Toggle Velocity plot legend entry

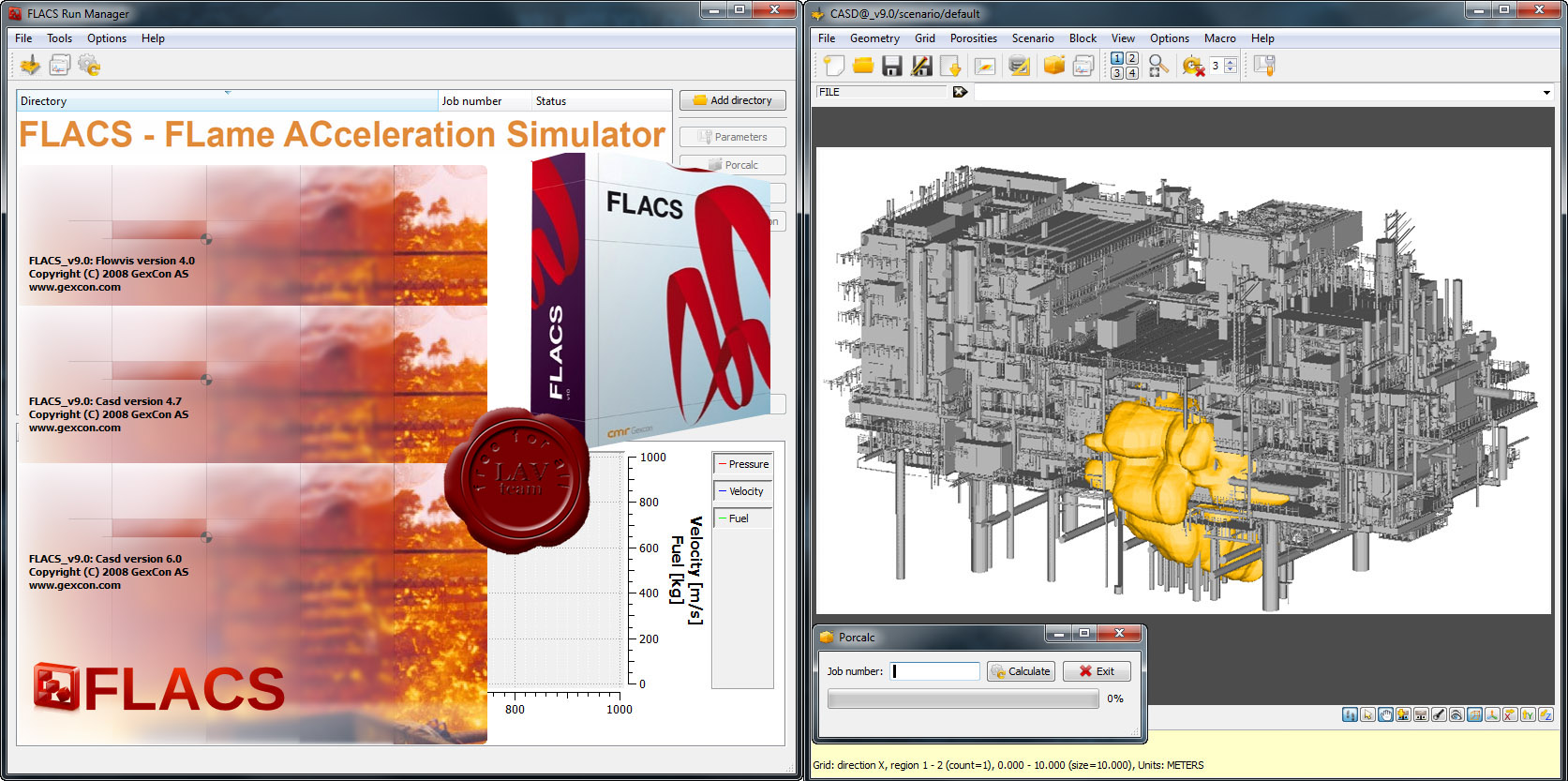[743, 491]
